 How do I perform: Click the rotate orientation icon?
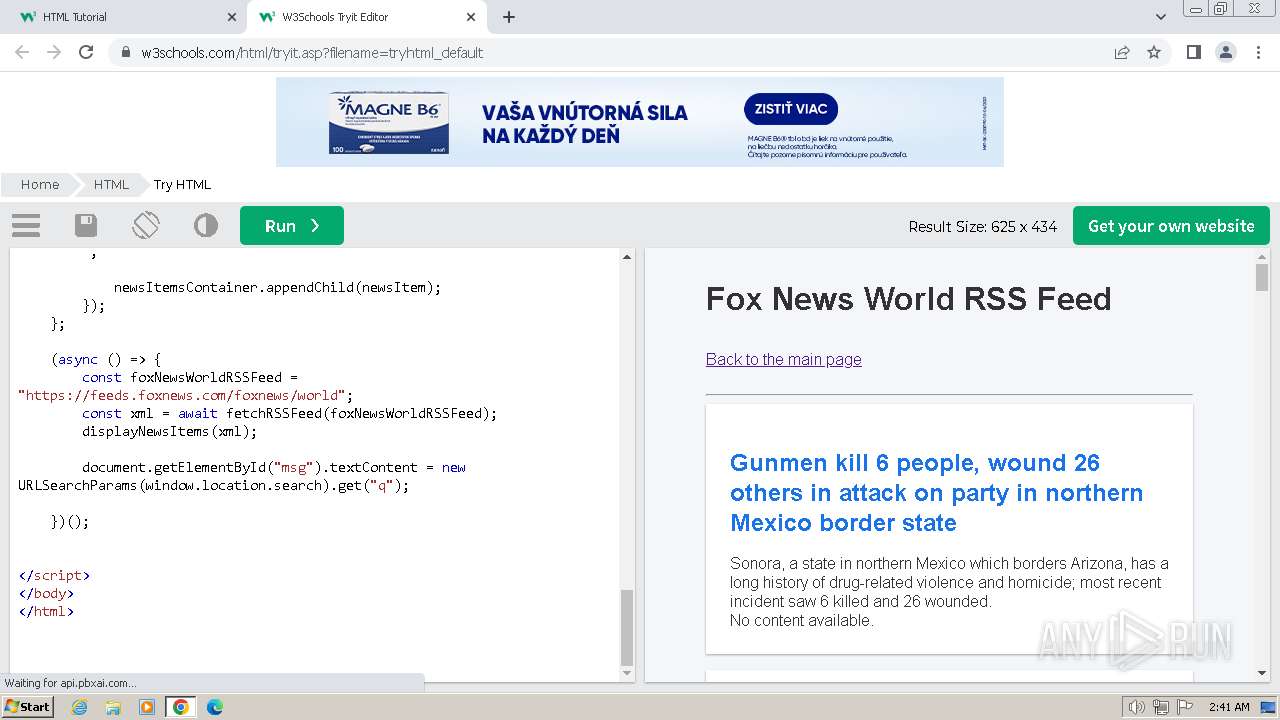pos(146,225)
